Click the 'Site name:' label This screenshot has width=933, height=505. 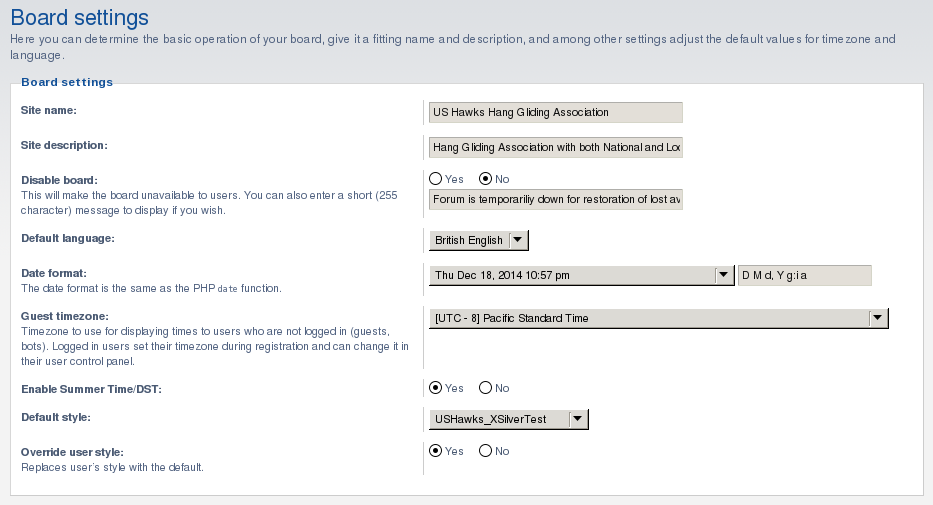tap(49, 110)
